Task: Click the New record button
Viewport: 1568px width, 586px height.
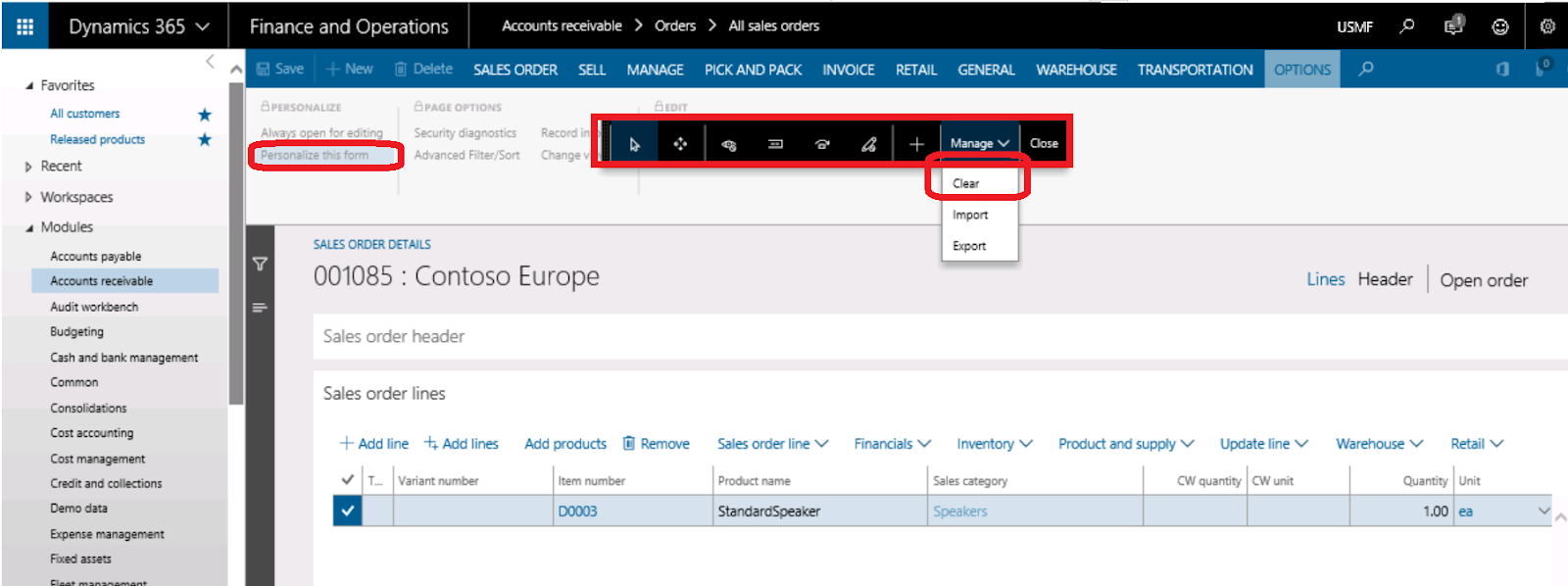Action: pos(350,69)
